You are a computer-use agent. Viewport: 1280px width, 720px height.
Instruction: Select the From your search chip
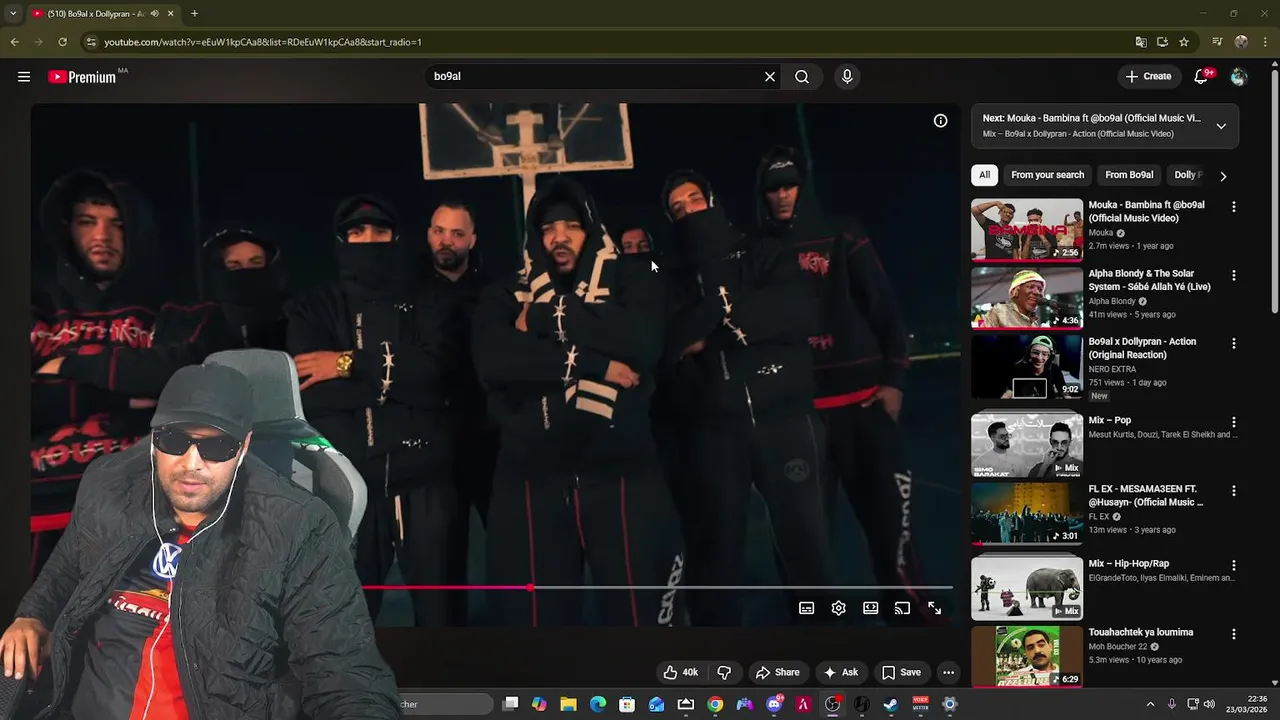click(x=1047, y=175)
